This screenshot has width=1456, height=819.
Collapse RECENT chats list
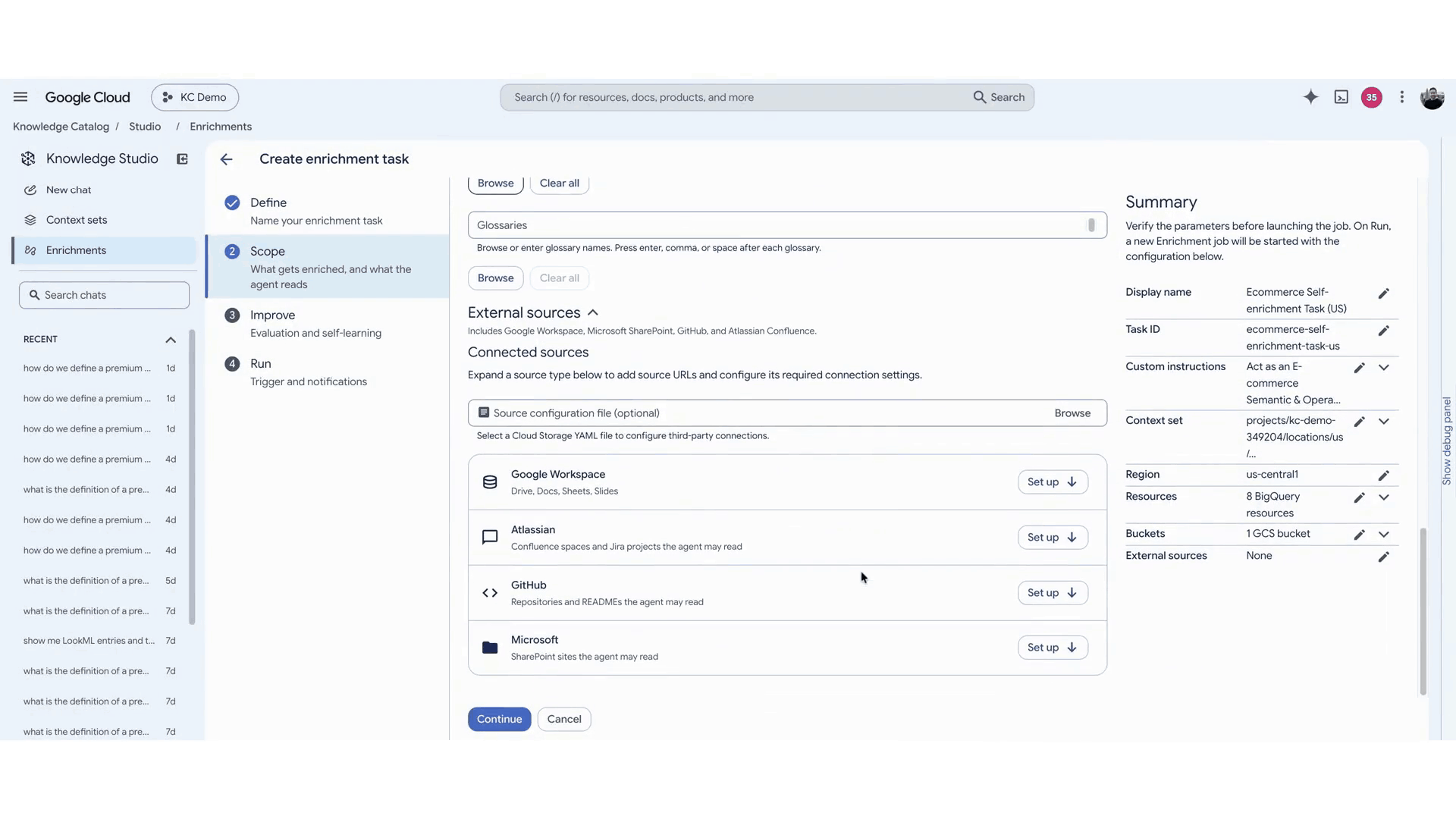click(x=171, y=340)
